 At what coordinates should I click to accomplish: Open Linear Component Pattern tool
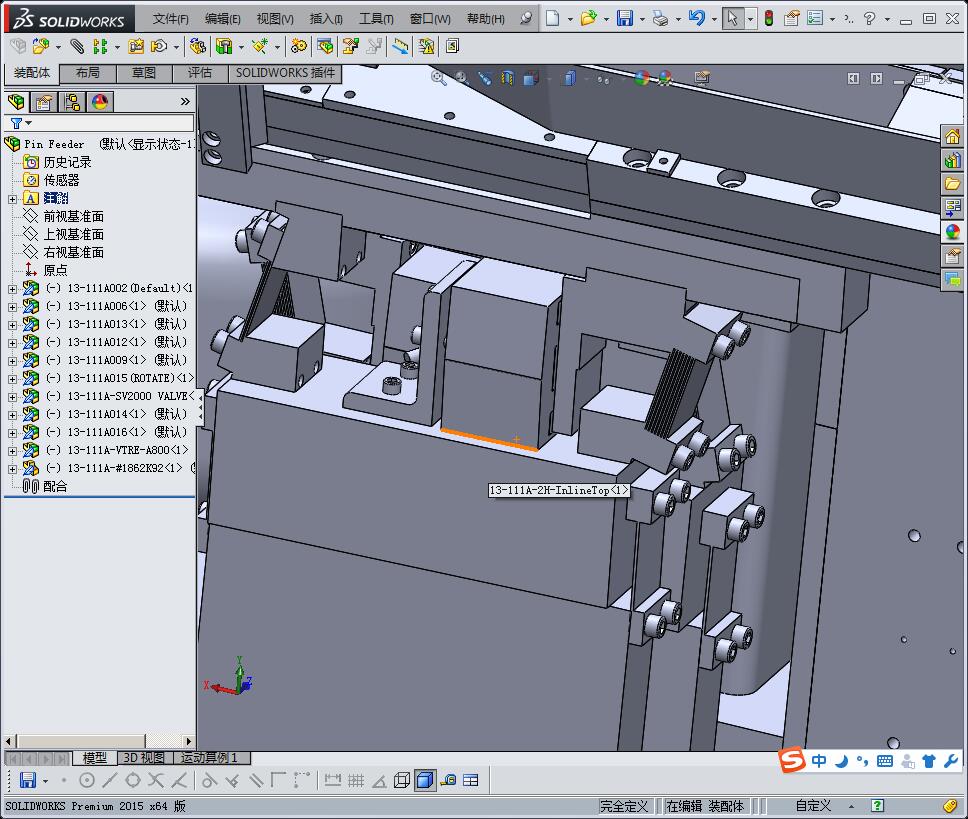(99, 46)
